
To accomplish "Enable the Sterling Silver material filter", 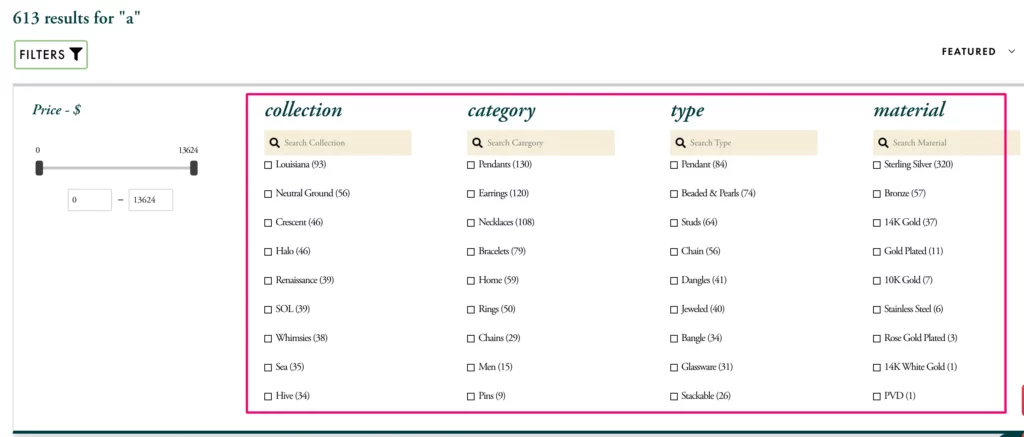I will [876, 164].
